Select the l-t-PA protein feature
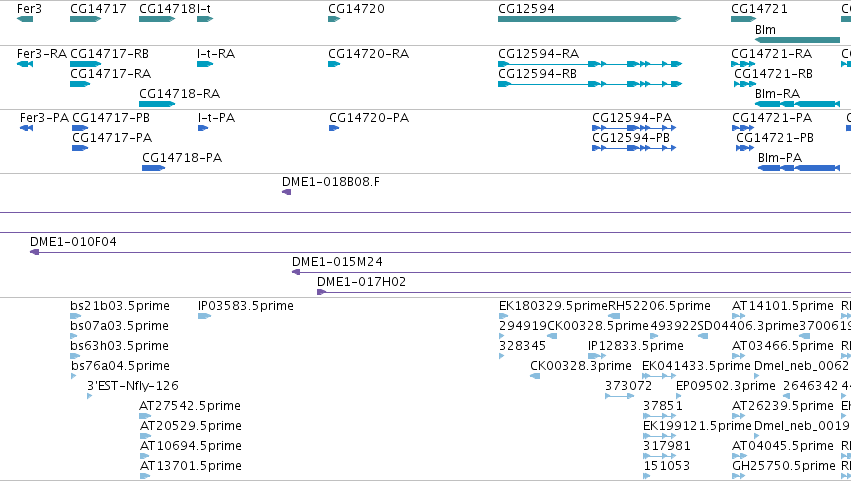This screenshot has width=851, height=481. [x=203, y=128]
